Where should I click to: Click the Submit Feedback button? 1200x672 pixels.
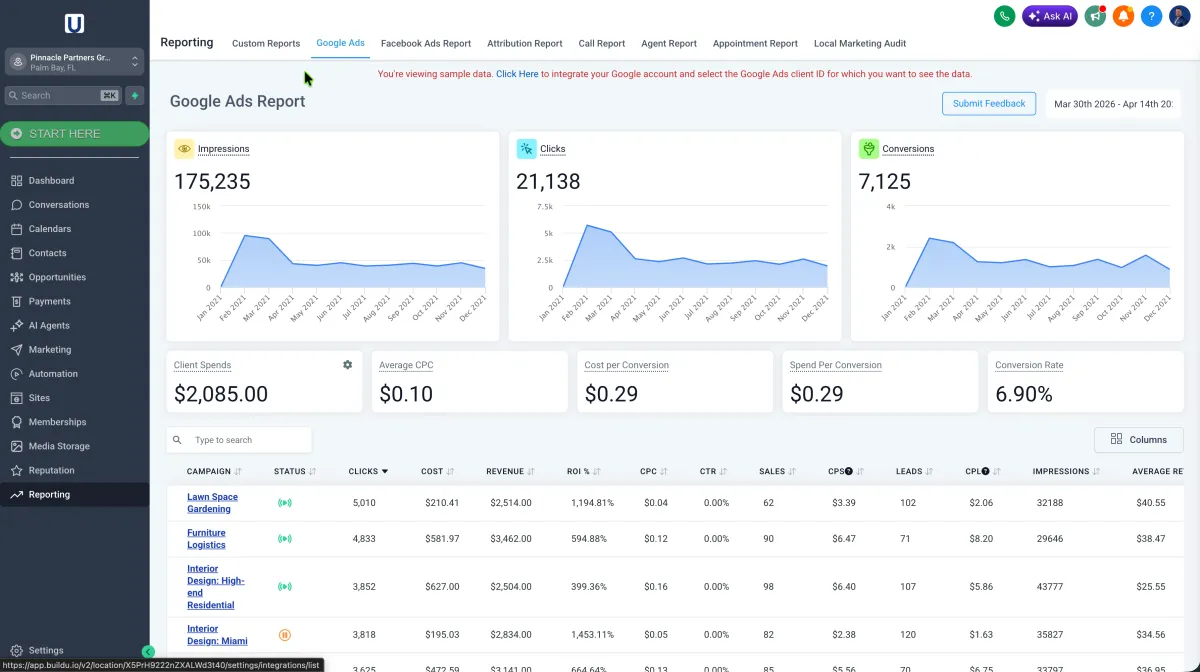(988, 104)
